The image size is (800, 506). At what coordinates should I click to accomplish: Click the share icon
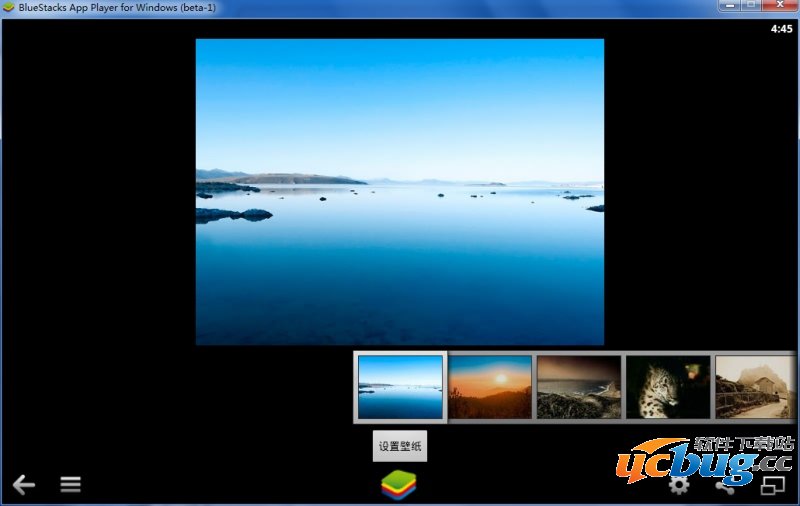(725, 485)
